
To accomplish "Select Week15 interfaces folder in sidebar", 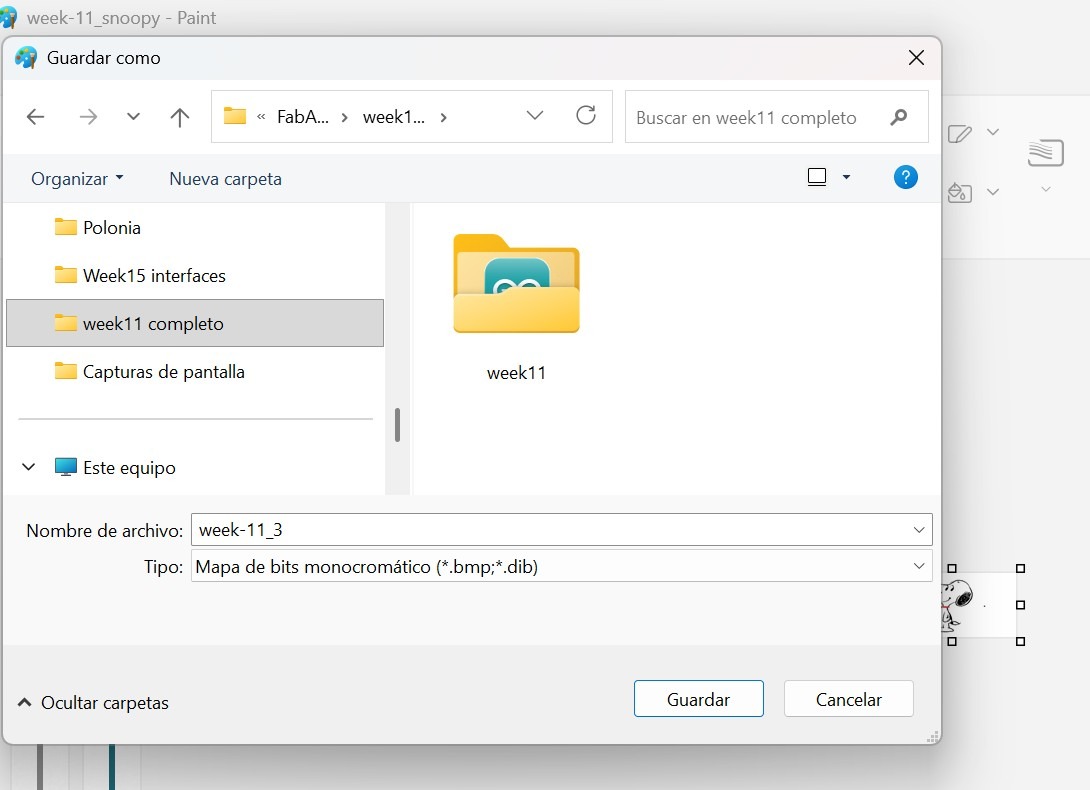I will click(x=195, y=275).
